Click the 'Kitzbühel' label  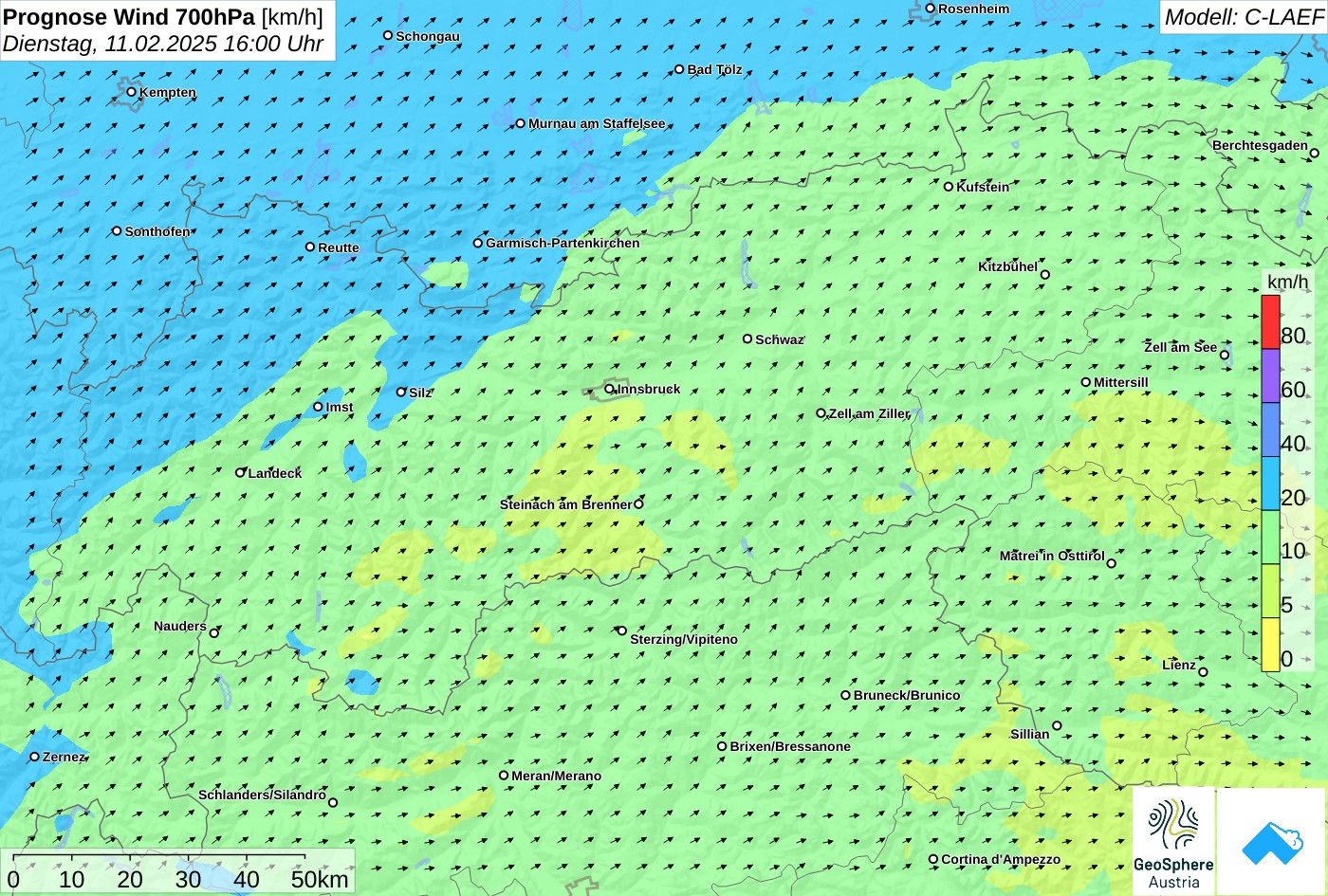1008,266
